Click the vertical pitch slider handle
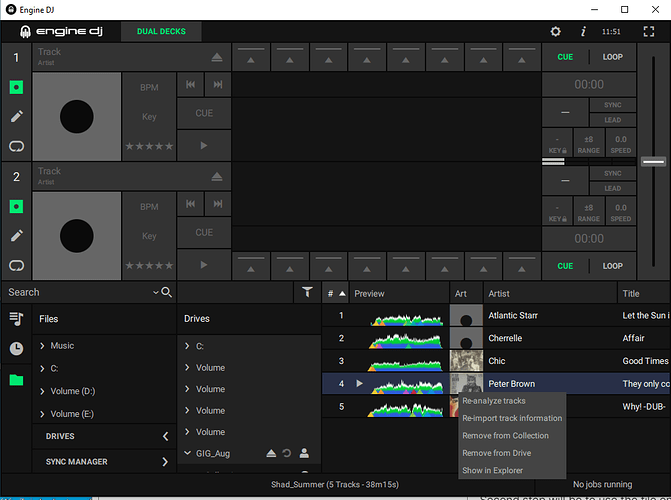 [653, 161]
